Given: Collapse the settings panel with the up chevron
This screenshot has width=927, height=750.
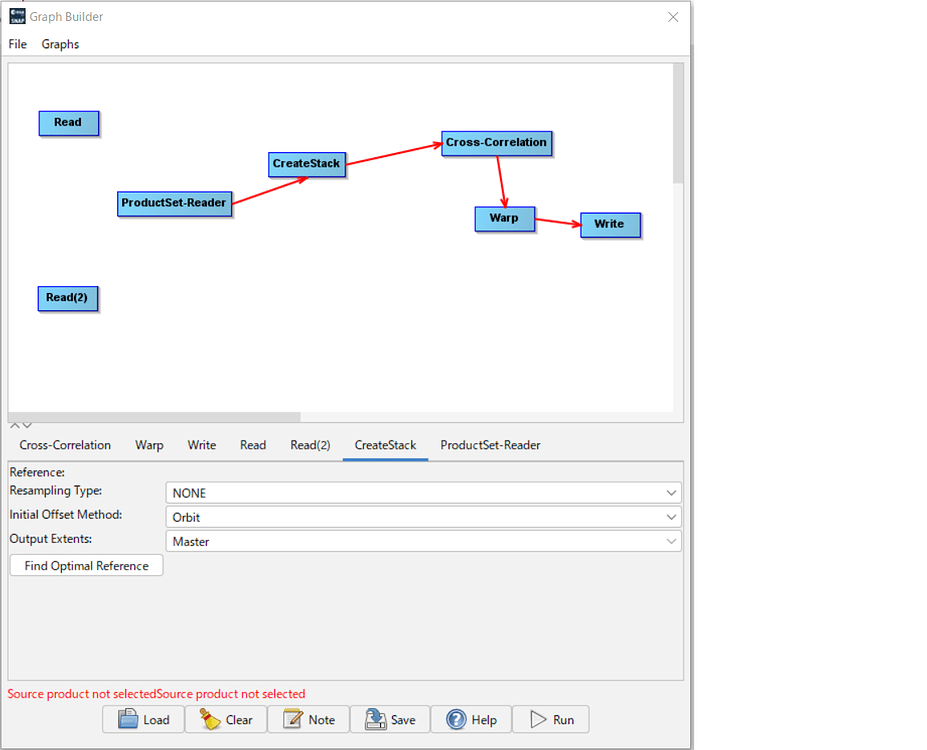Looking at the screenshot, I should pos(14,424).
